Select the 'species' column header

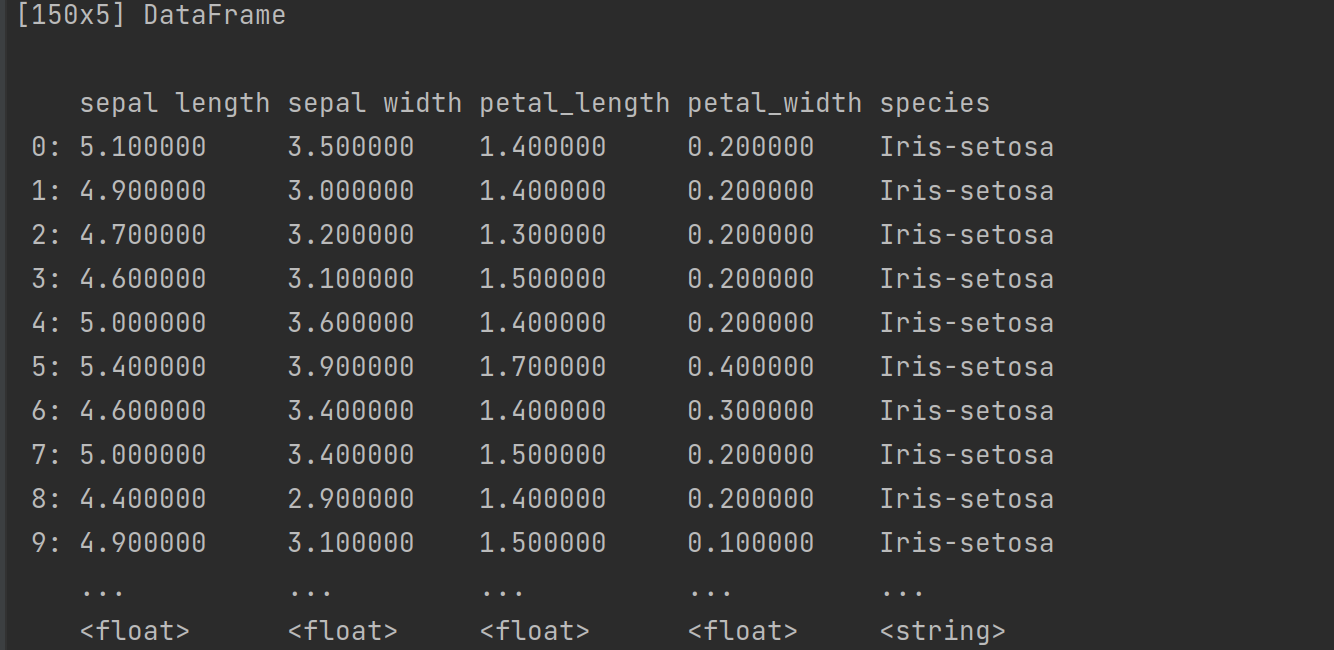[935, 103]
